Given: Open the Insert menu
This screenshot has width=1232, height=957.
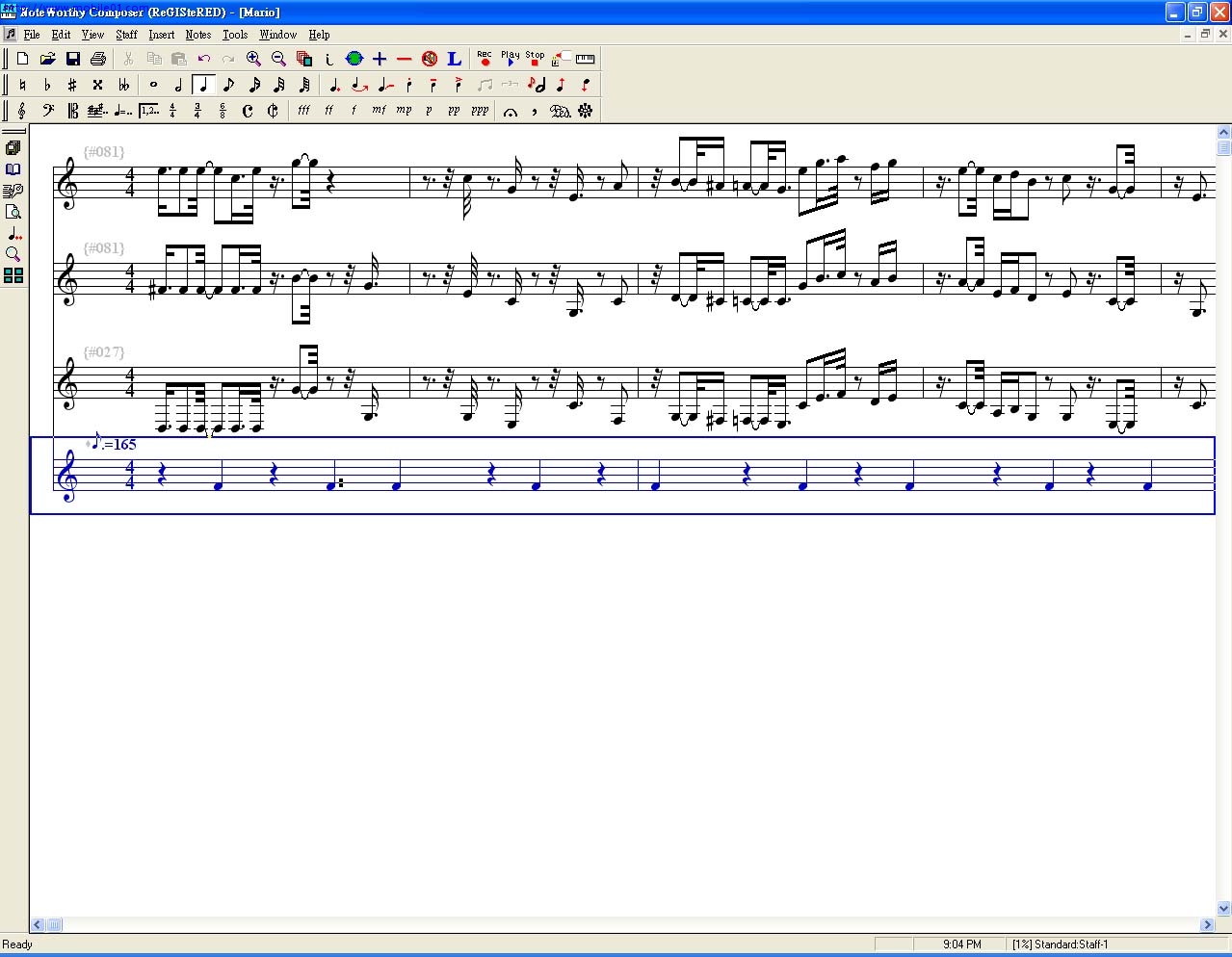Looking at the screenshot, I should 162,35.
